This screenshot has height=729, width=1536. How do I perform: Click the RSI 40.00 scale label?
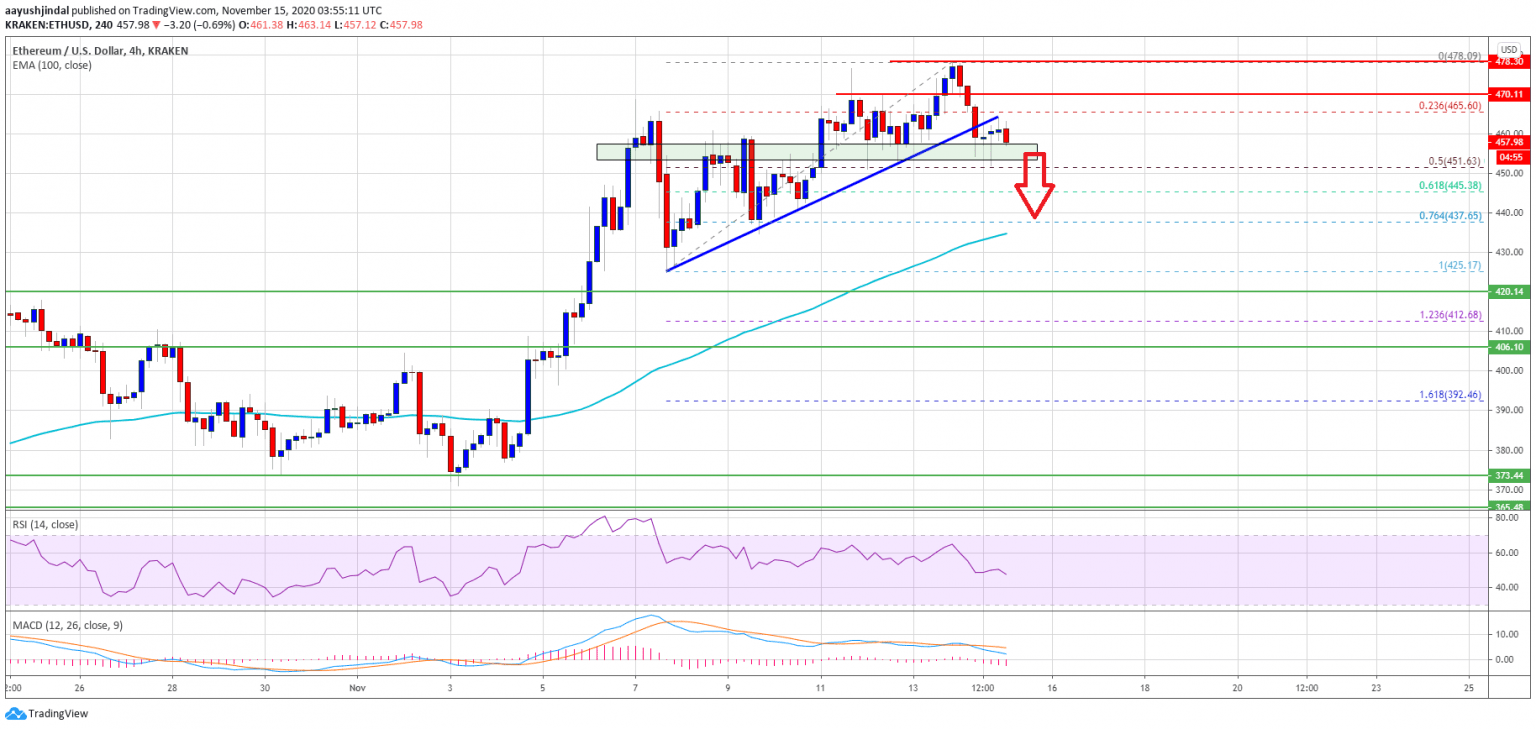click(x=1509, y=587)
